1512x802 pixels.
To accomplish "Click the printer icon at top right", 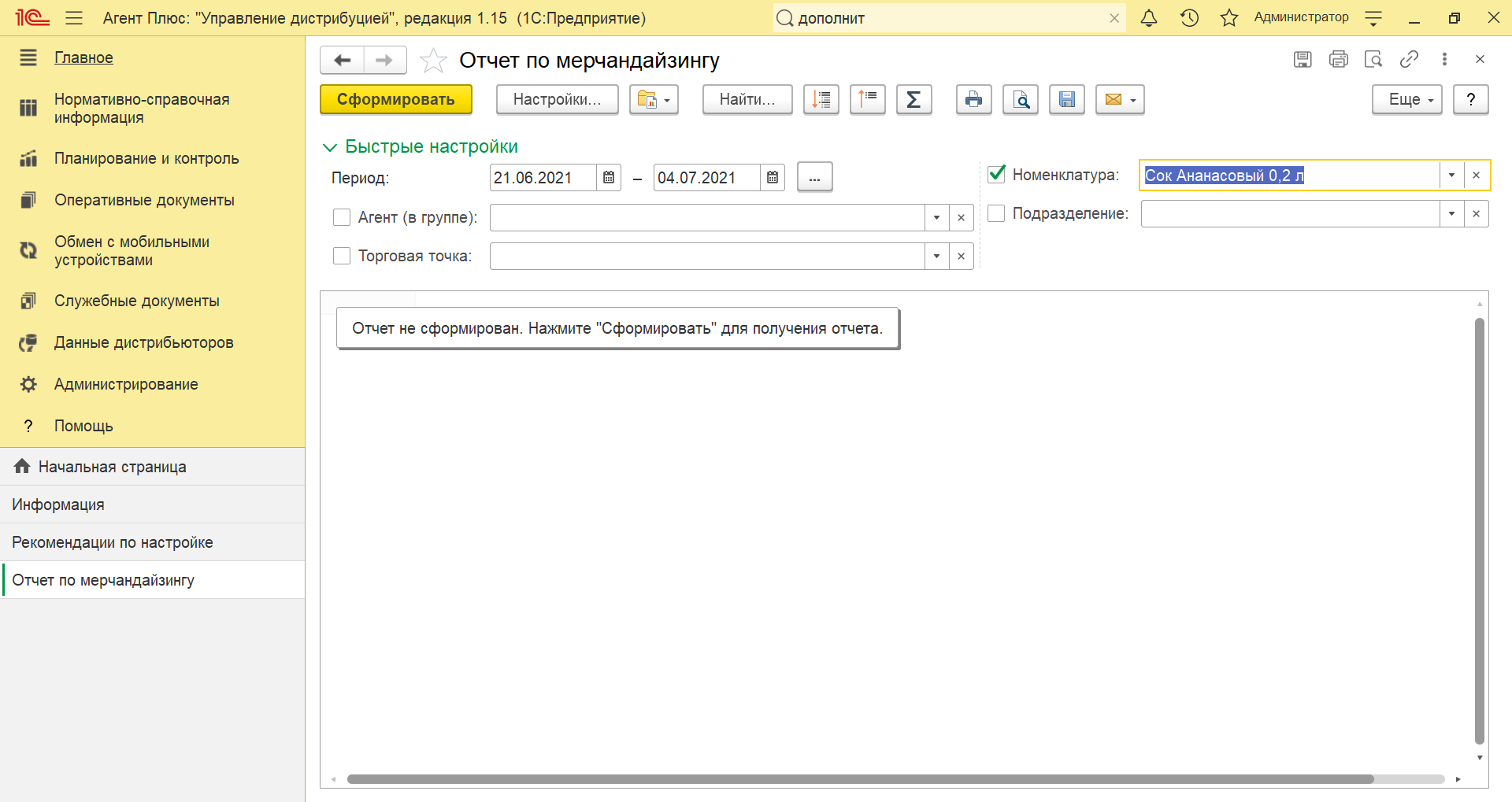I will pyautogui.click(x=1338, y=59).
